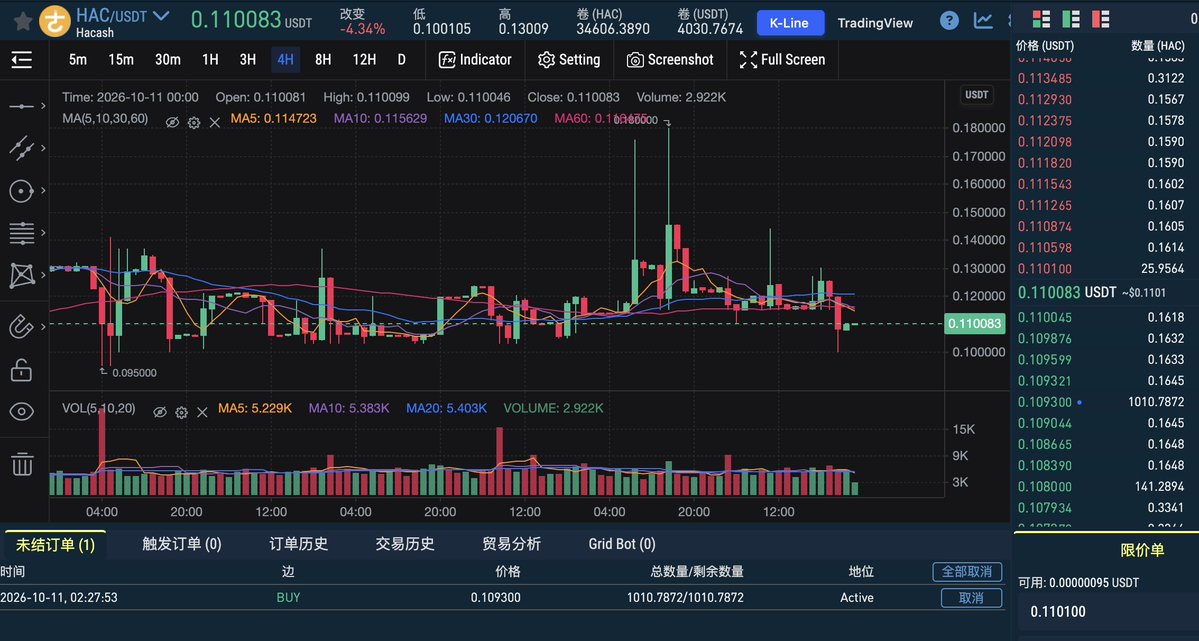The width and height of the screenshot is (1199, 641).
Task: Select bid price 0.108000 in order book
Action: point(1045,486)
